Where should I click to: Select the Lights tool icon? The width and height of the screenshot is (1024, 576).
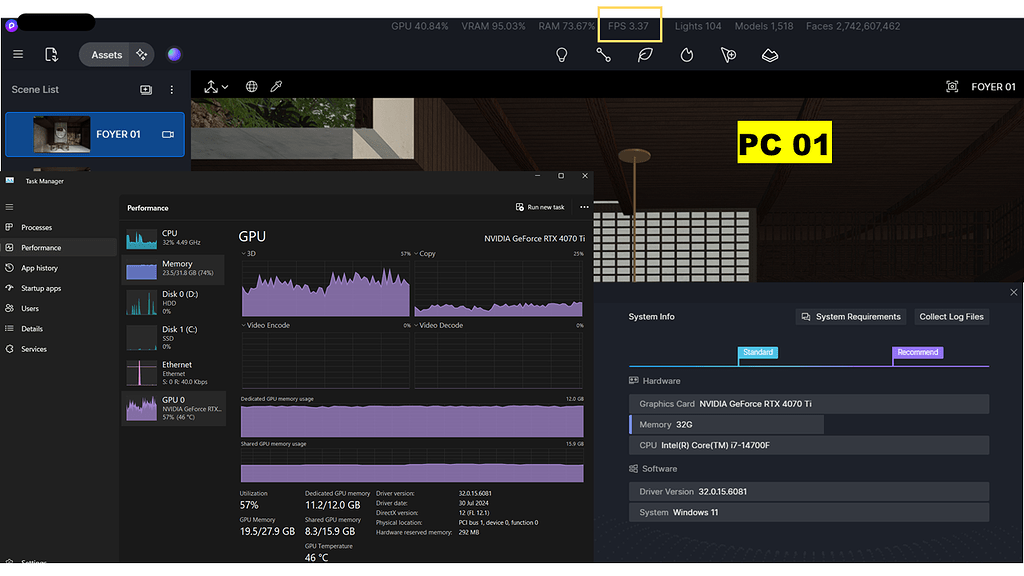point(562,55)
